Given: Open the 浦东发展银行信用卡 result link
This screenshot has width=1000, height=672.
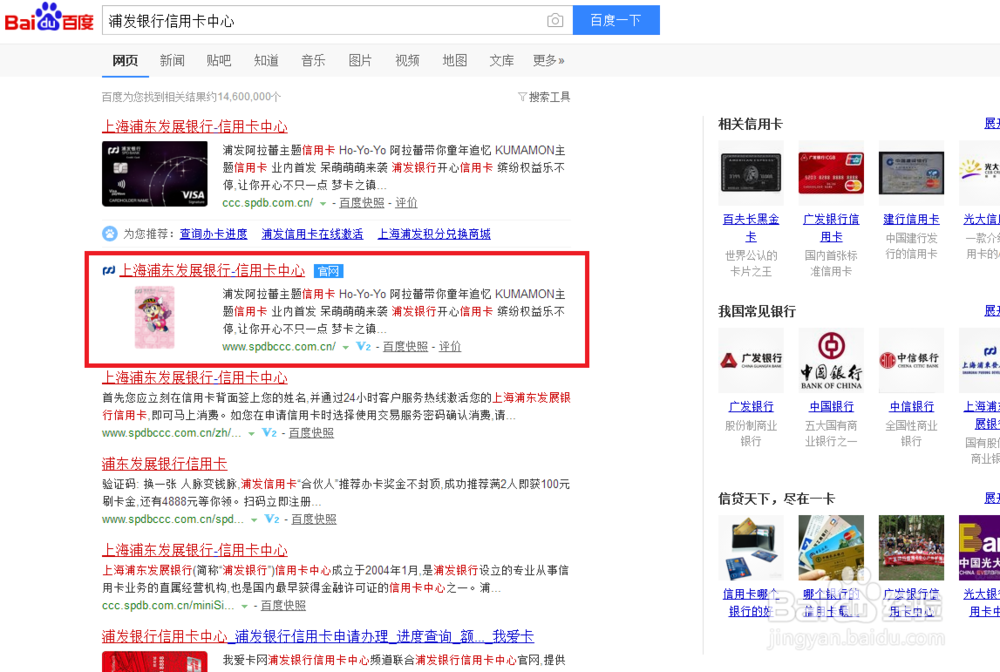Looking at the screenshot, I should [x=165, y=464].
